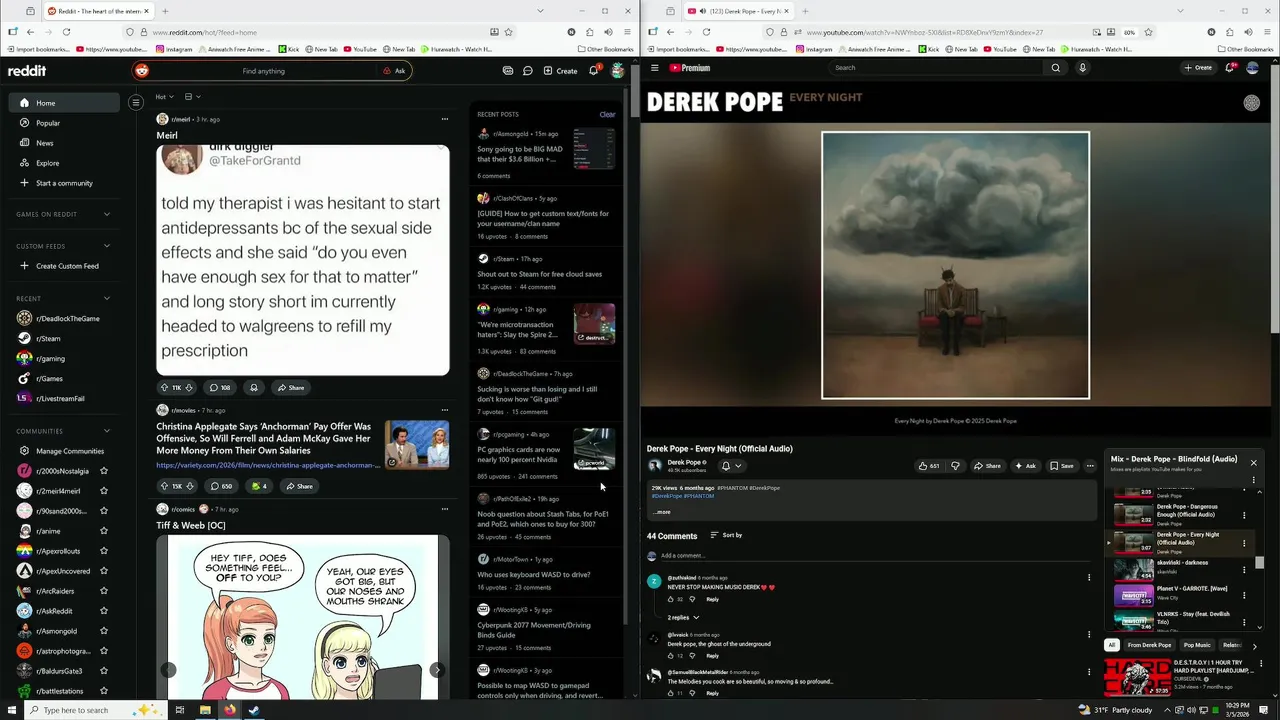Close the Mix playlist panel
The height and width of the screenshot is (720, 1280).
coord(1253,463)
